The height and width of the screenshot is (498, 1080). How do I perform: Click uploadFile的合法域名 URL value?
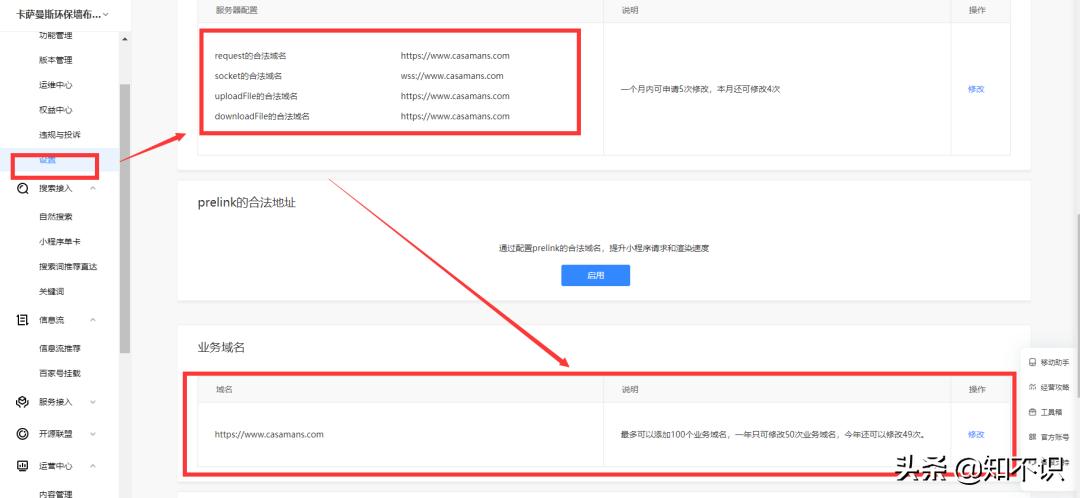click(455, 96)
